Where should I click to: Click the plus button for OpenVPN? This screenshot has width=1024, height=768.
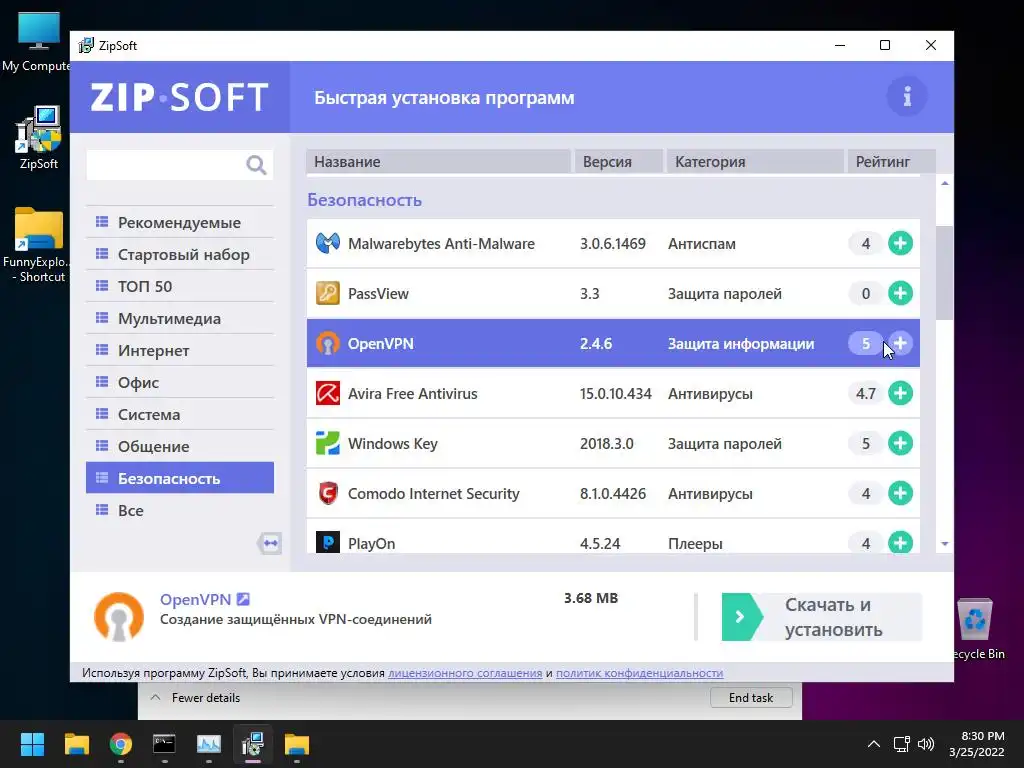900,343
